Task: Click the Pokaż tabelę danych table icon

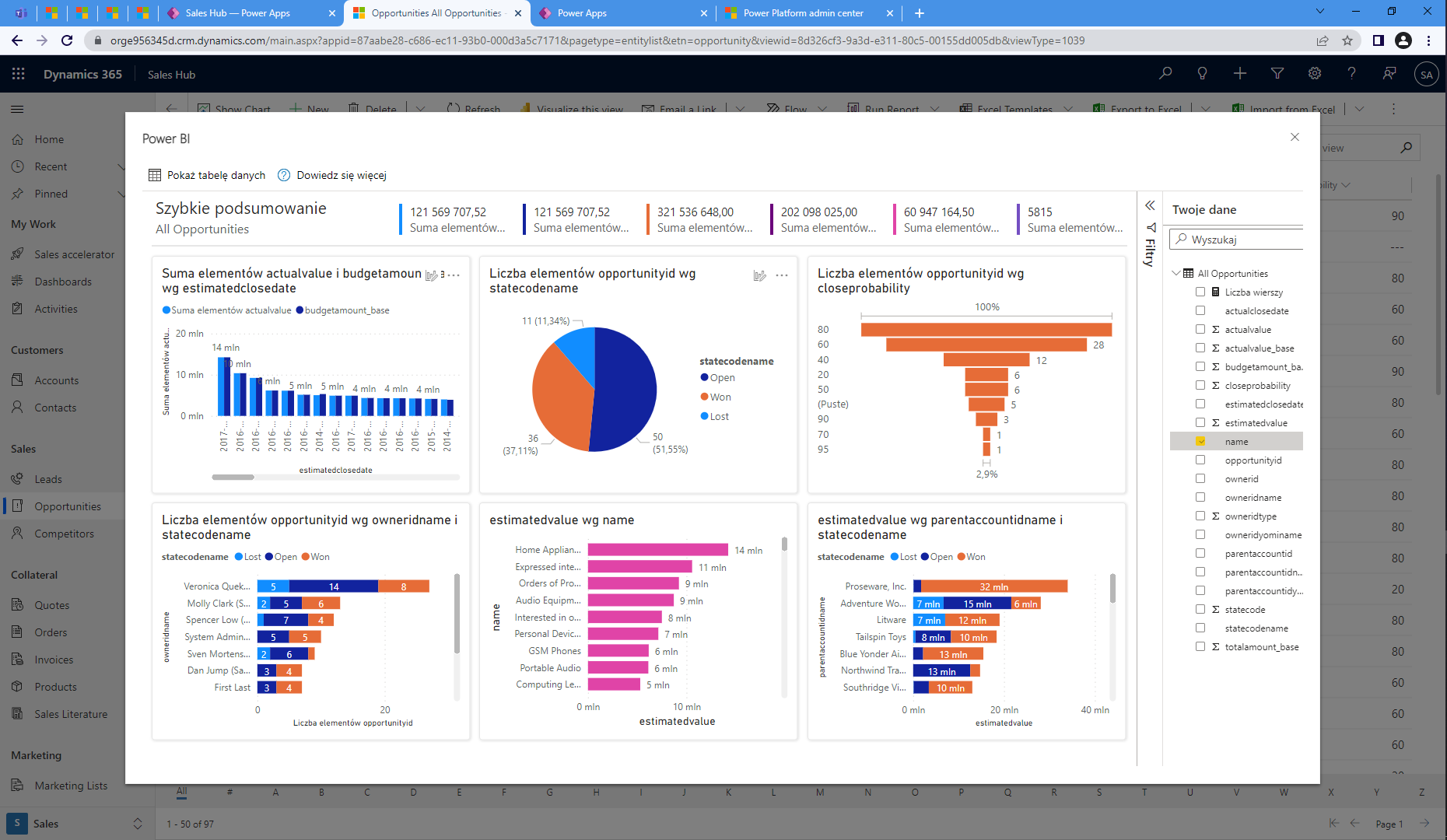Action: (155, 175)
